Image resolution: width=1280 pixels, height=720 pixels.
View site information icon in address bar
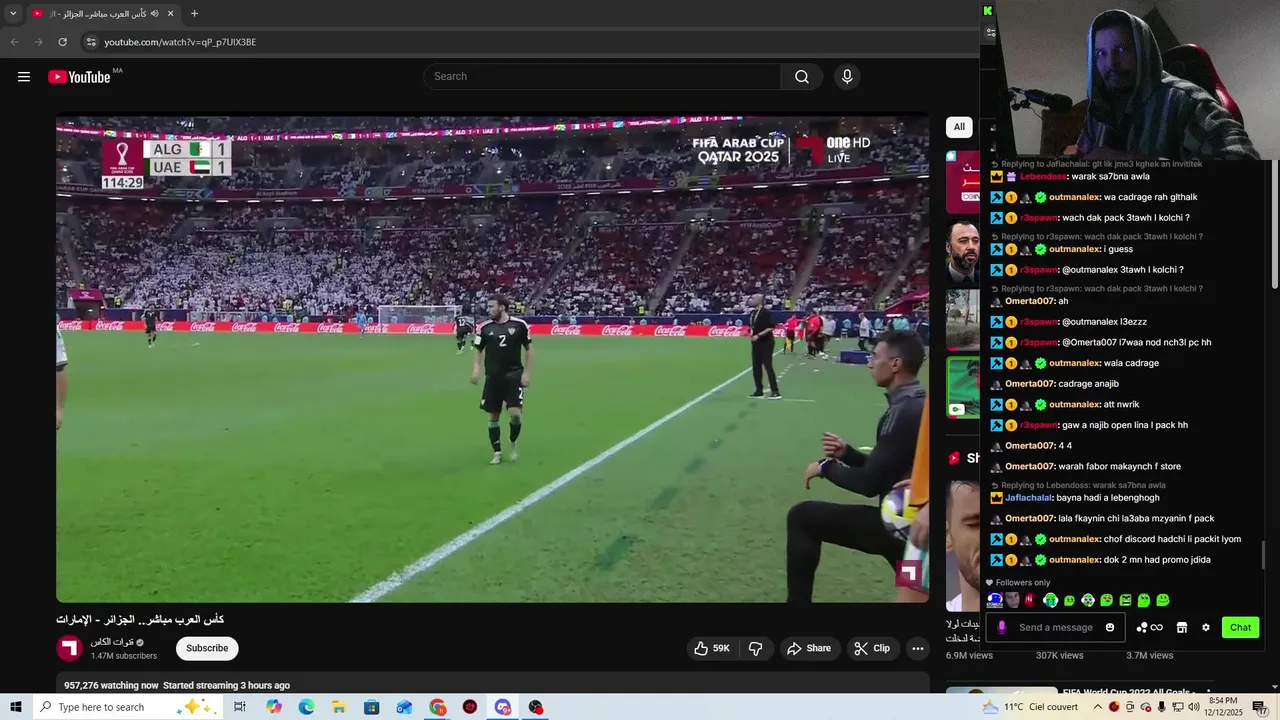91,42
